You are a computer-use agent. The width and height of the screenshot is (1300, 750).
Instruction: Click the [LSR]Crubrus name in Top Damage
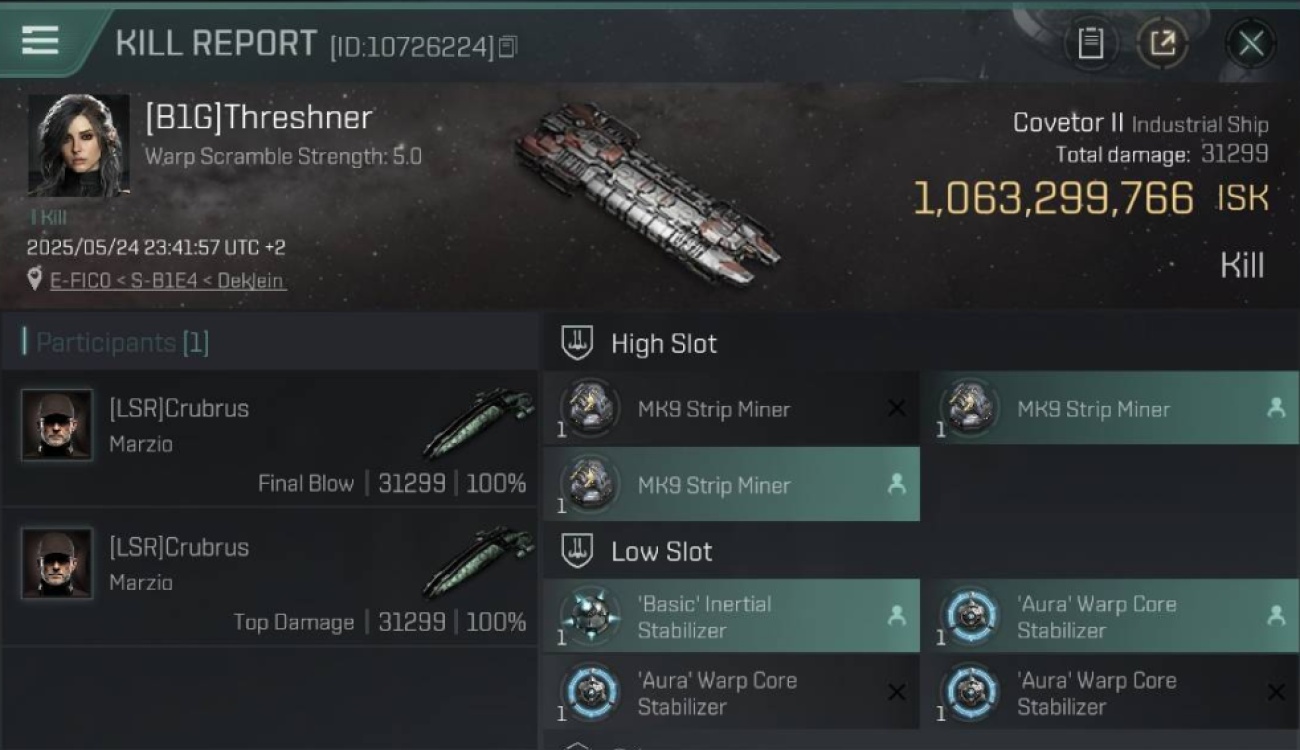tap(179, 547)
